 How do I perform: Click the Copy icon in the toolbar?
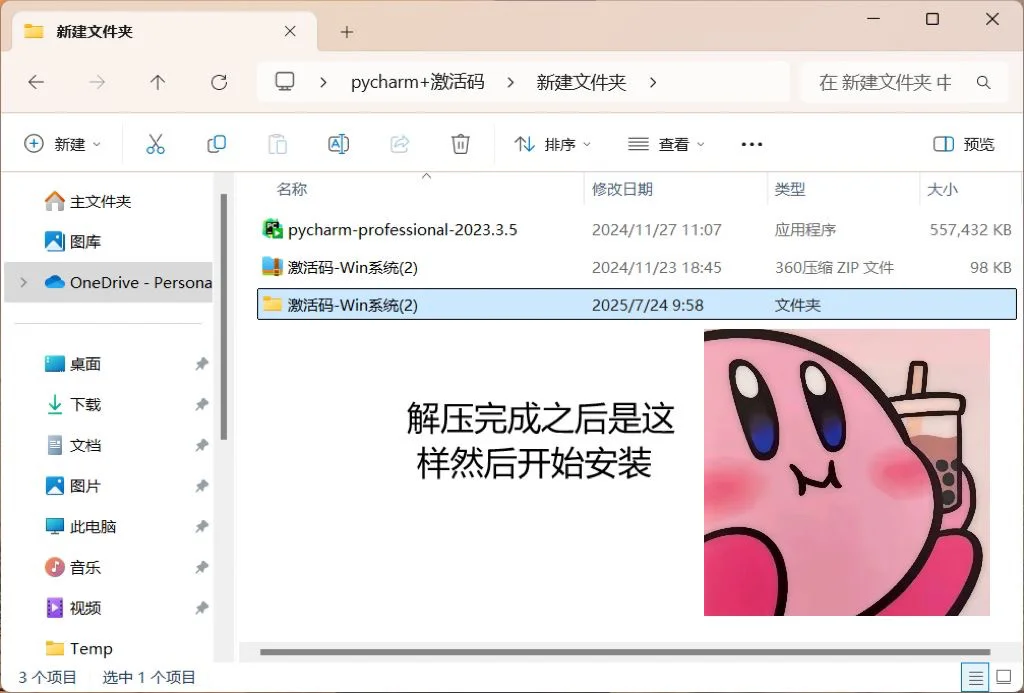pos(216,143)
